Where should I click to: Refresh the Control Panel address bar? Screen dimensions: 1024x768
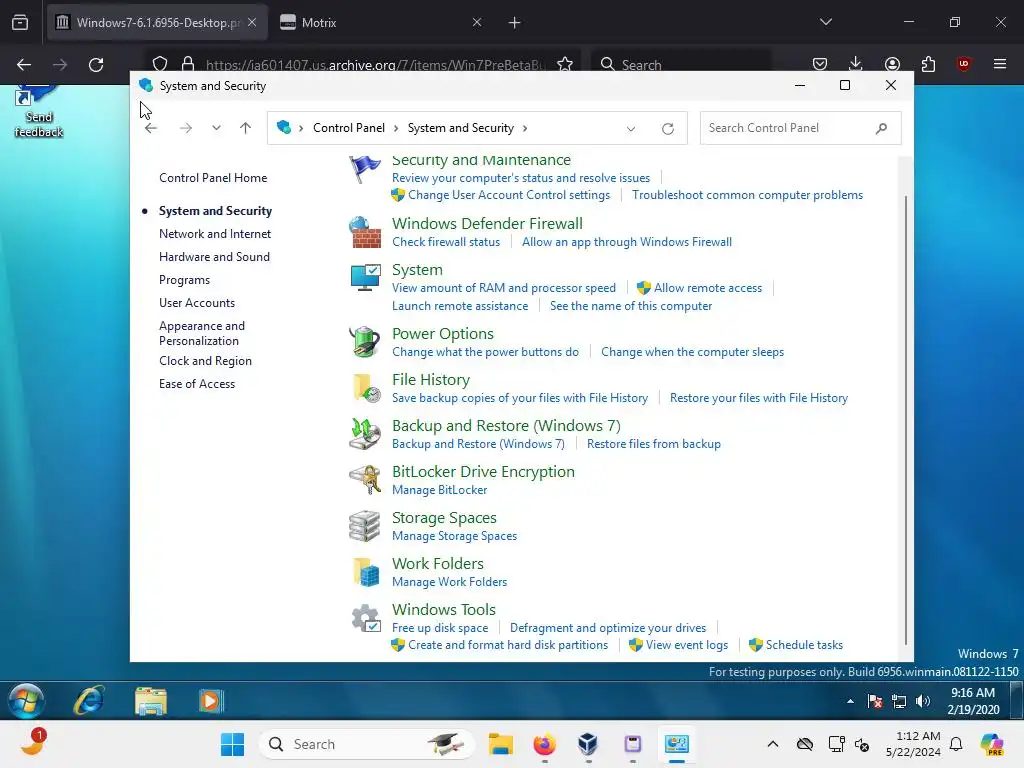(x=667, y=129)
